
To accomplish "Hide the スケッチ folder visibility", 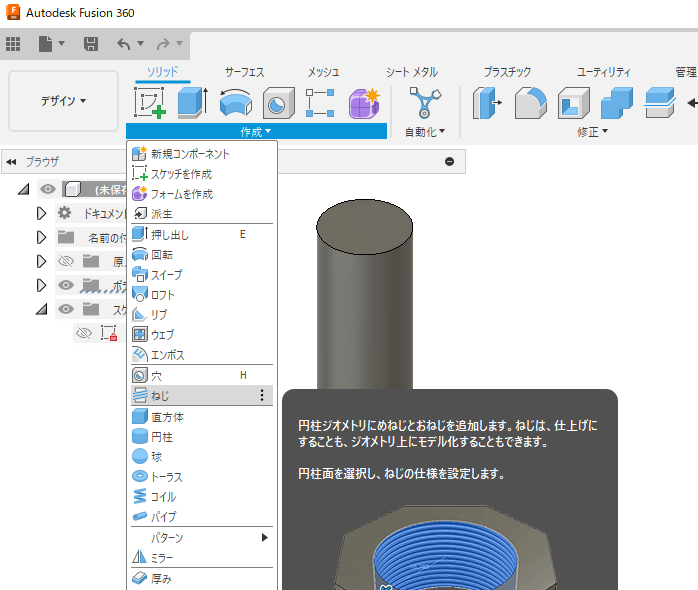I will [x=66, y=309].
